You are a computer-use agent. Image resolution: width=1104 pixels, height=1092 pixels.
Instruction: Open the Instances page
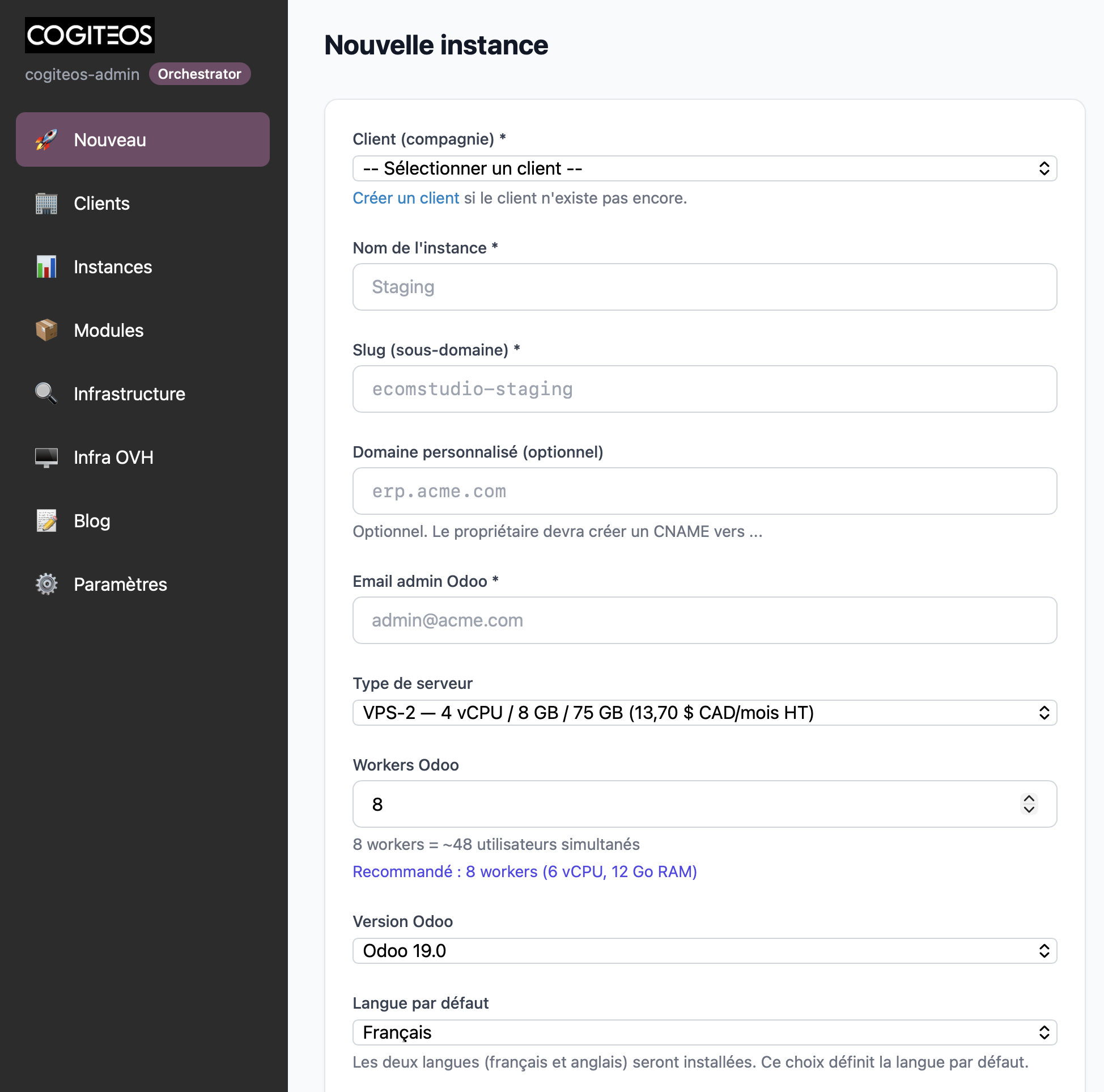point(143,266)
